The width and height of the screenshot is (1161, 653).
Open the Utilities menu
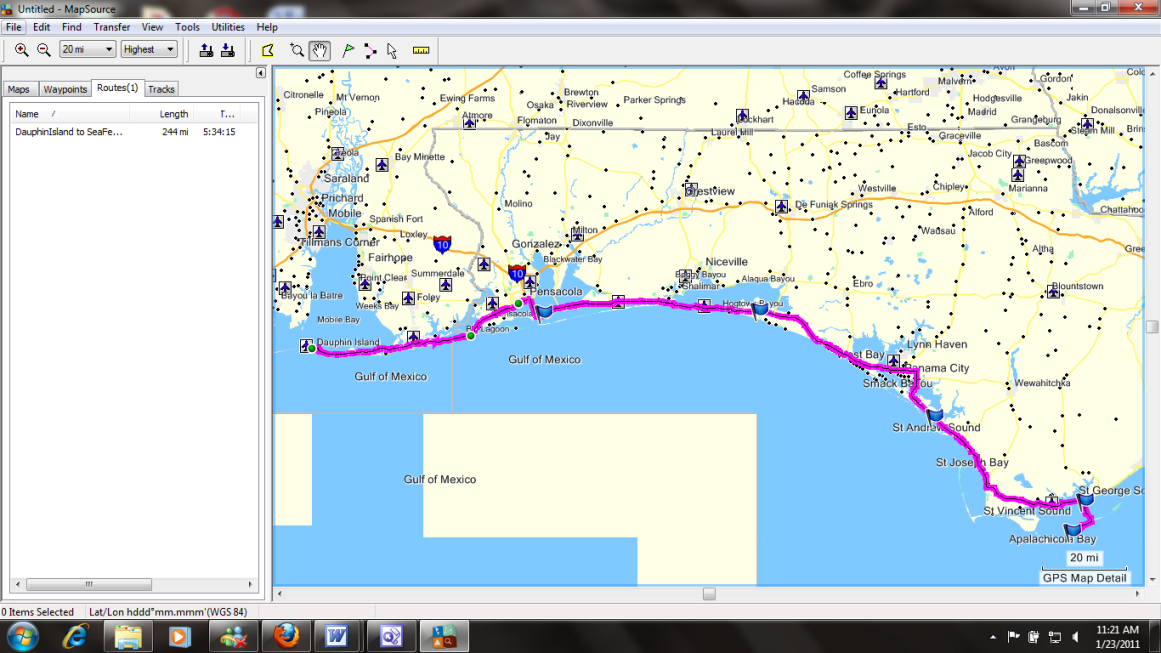coord(228,27)
